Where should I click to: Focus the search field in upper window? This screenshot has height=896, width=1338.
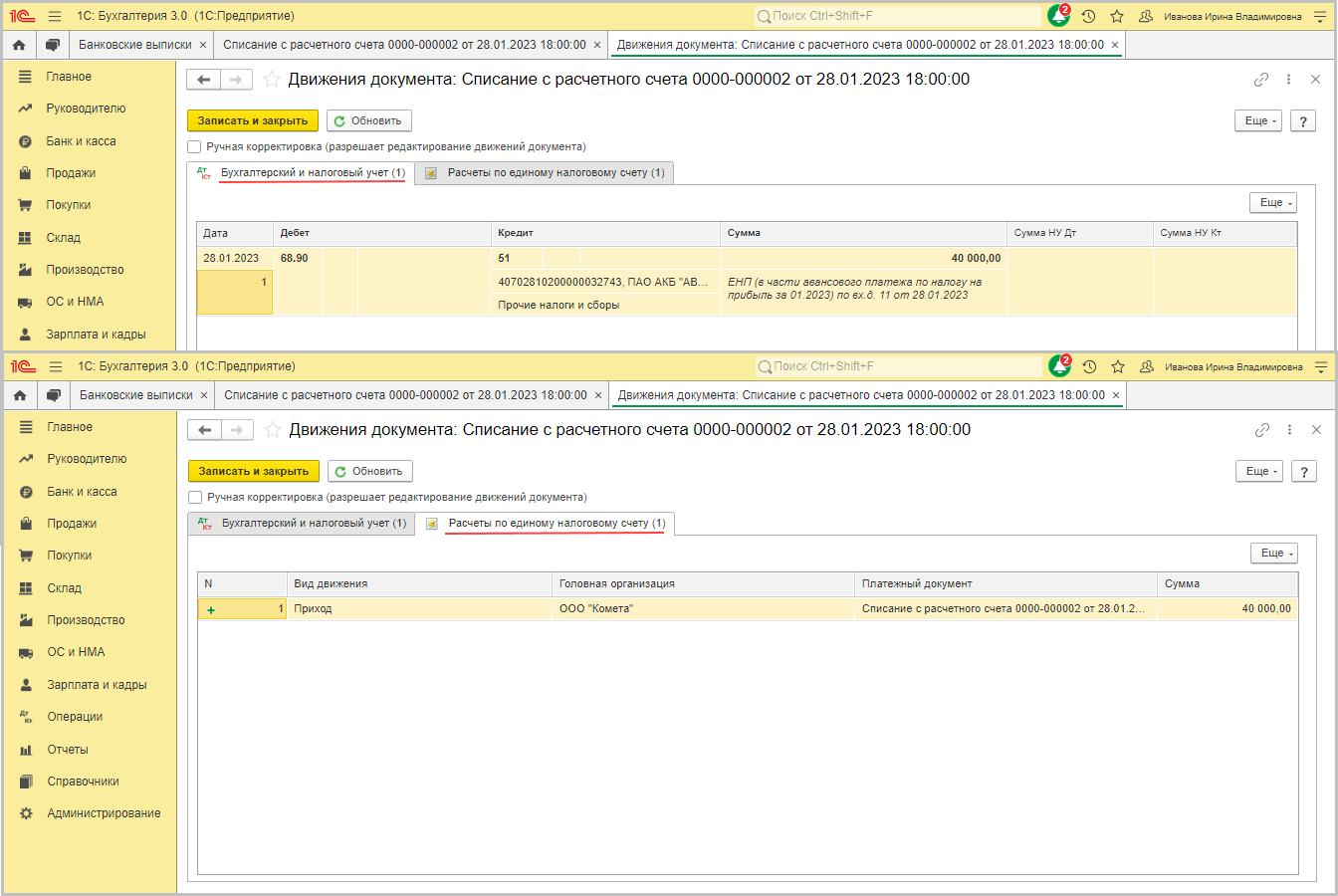(x=898, y=16)
